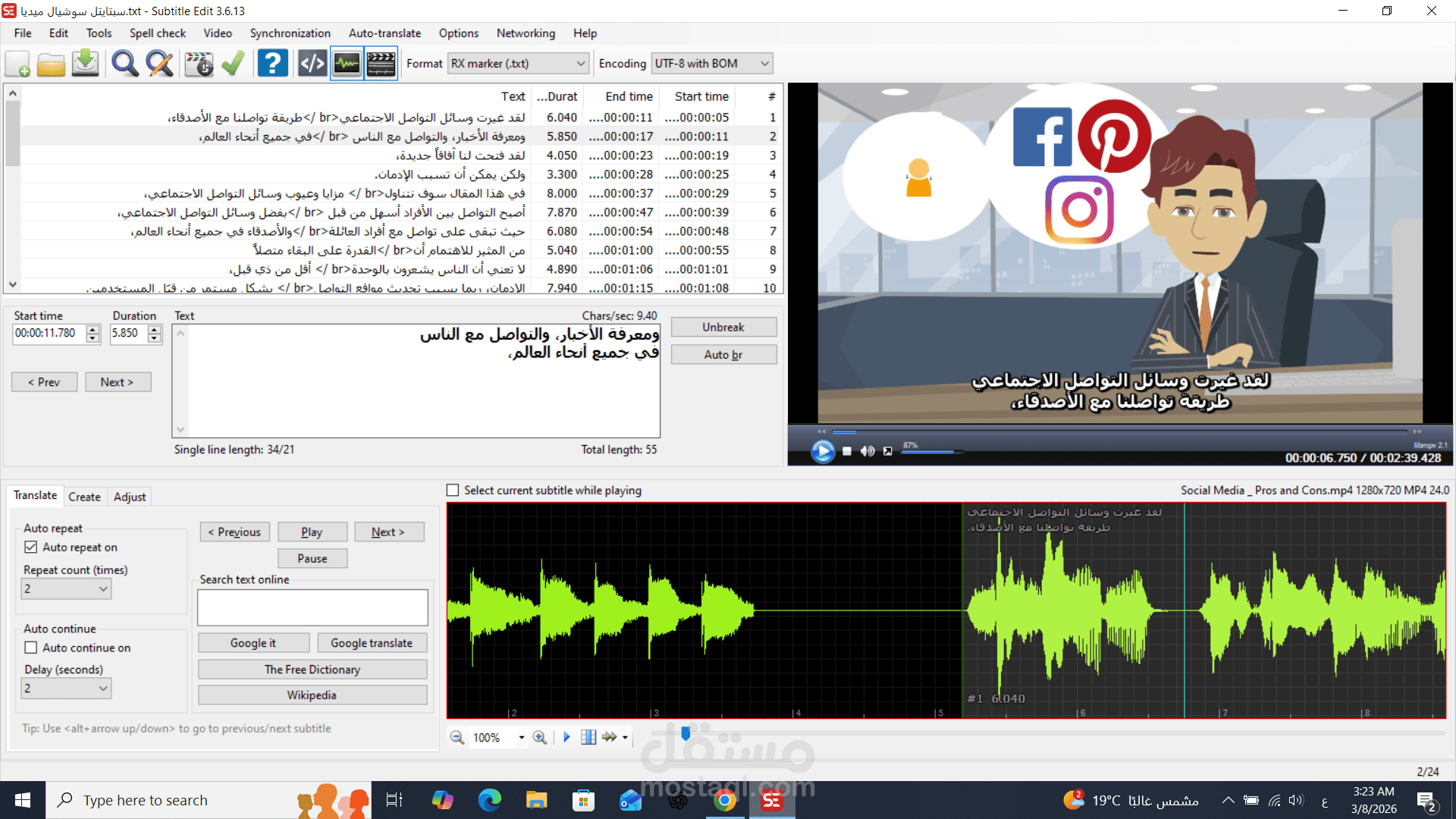1456x819 pixels.
Task: Disable the Auto repeat on checkbox
Action: pos(31,547)
